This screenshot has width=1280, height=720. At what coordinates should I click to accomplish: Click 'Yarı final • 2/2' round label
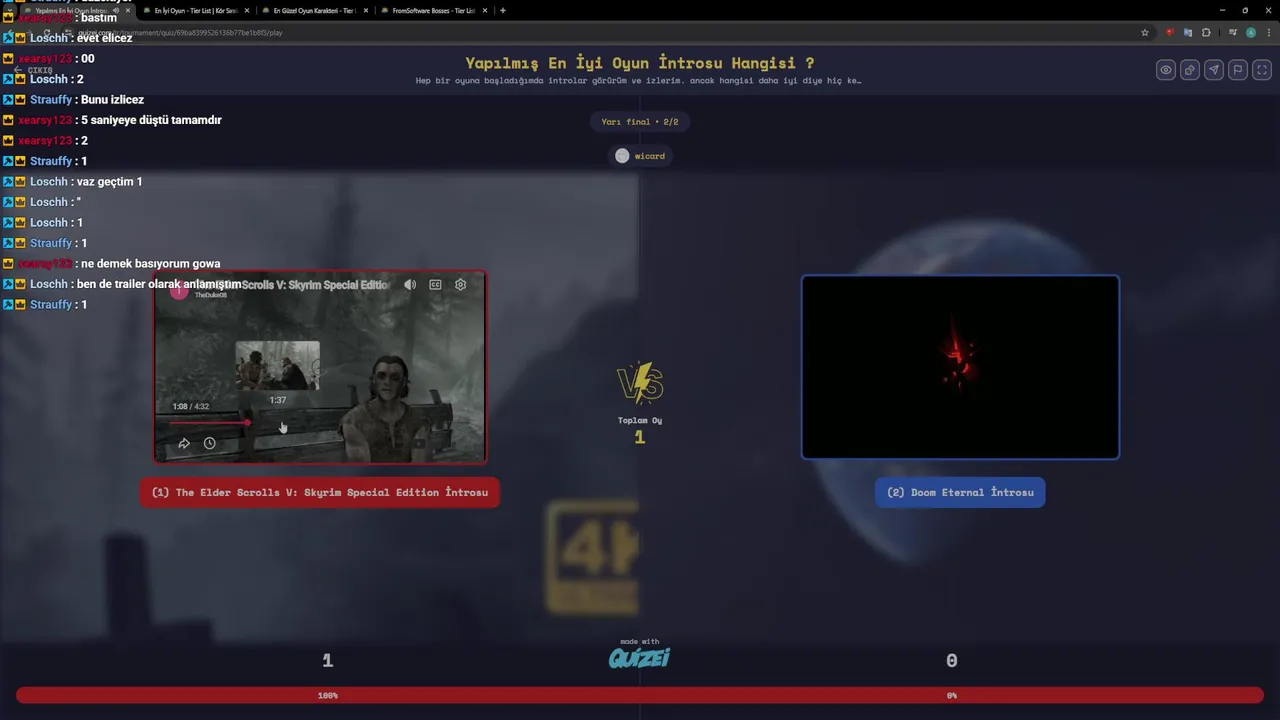point(640,122)
